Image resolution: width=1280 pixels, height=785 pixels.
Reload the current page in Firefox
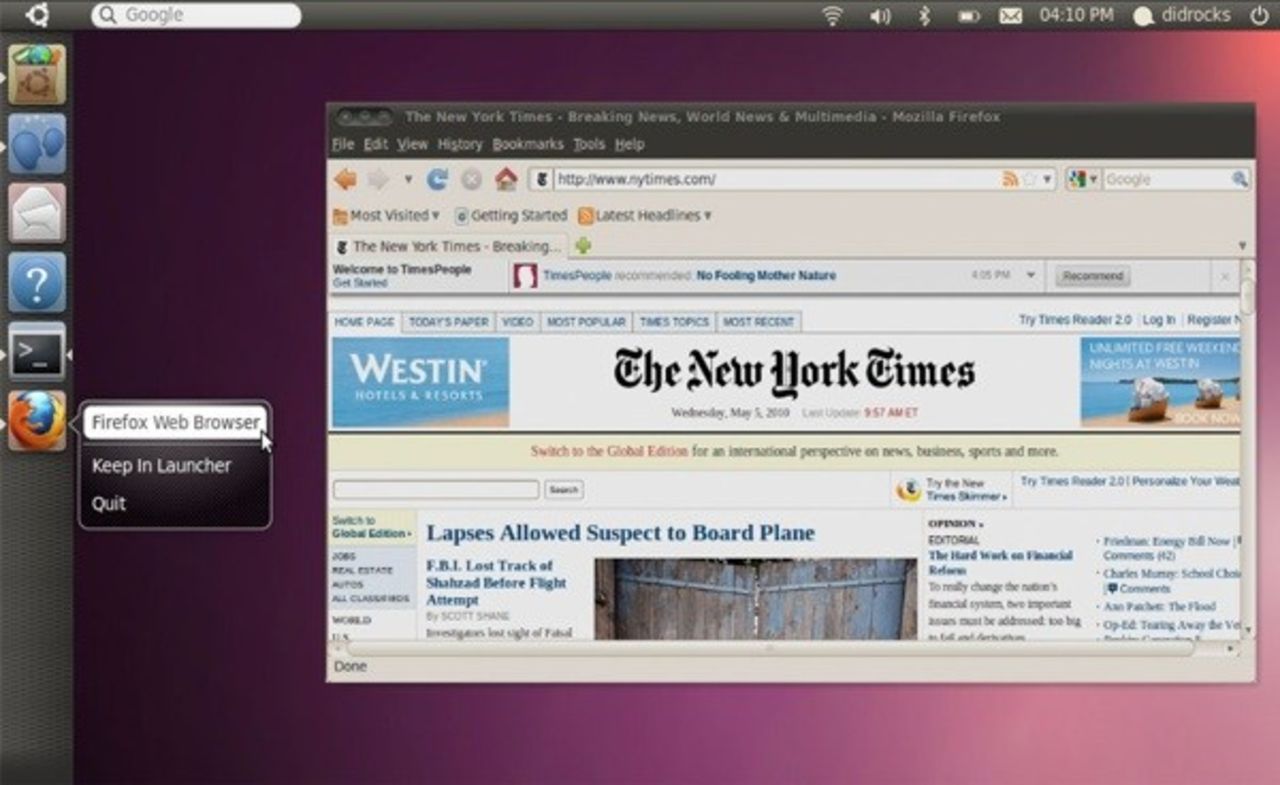[x=437, y=178]
